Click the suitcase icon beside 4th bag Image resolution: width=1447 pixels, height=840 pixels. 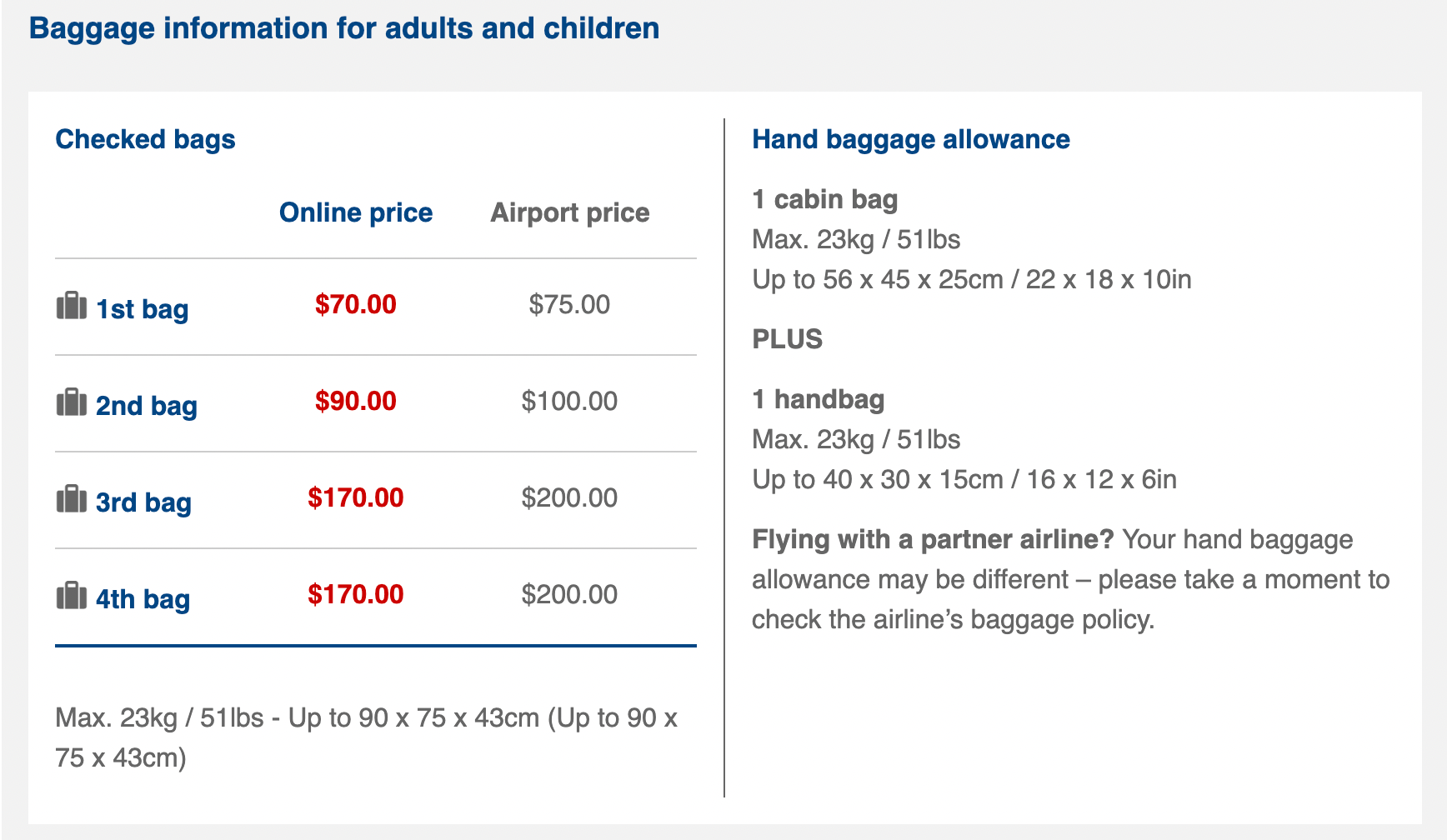click(x=71, y=596)
